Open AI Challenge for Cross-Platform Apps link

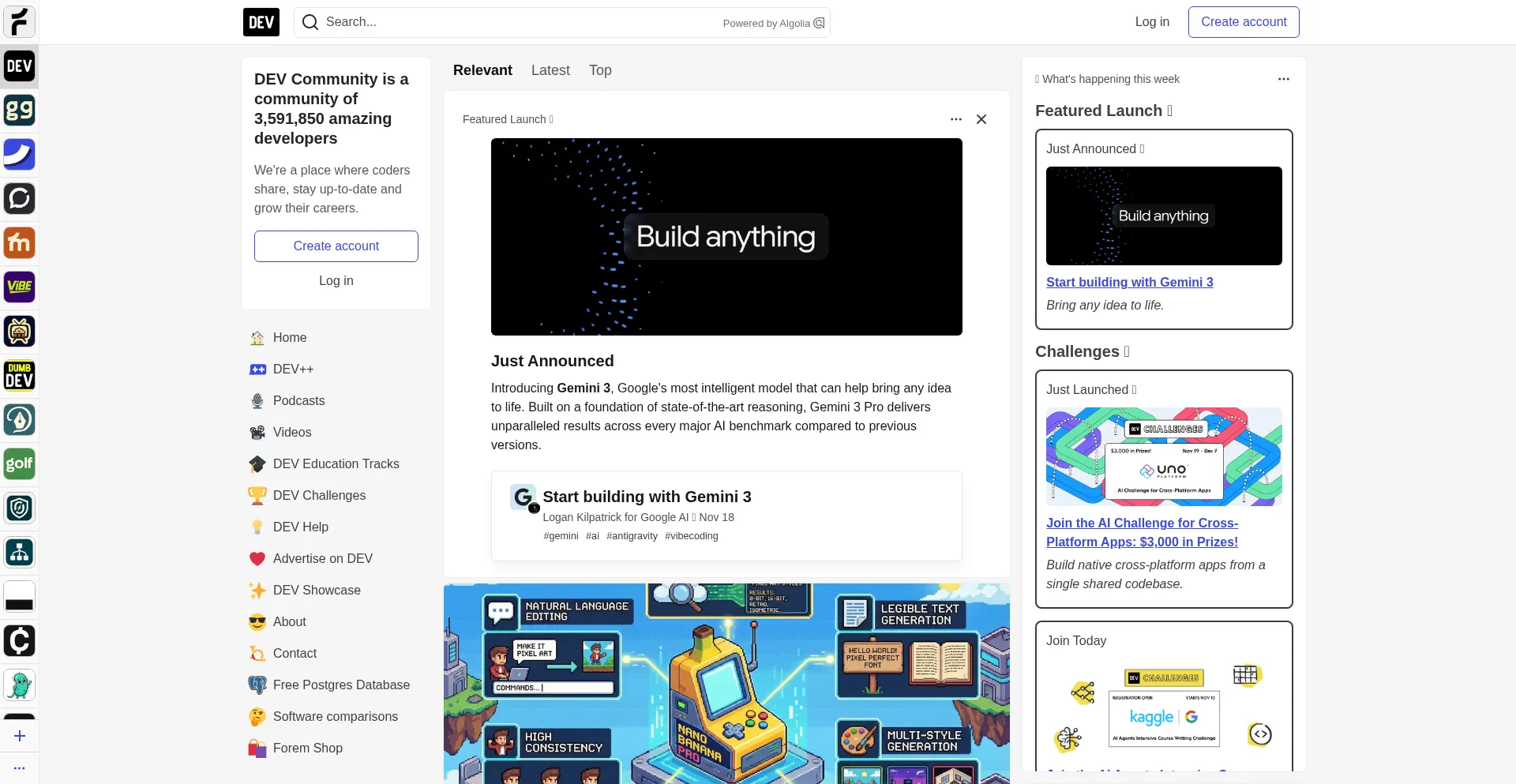(1143, 533)
